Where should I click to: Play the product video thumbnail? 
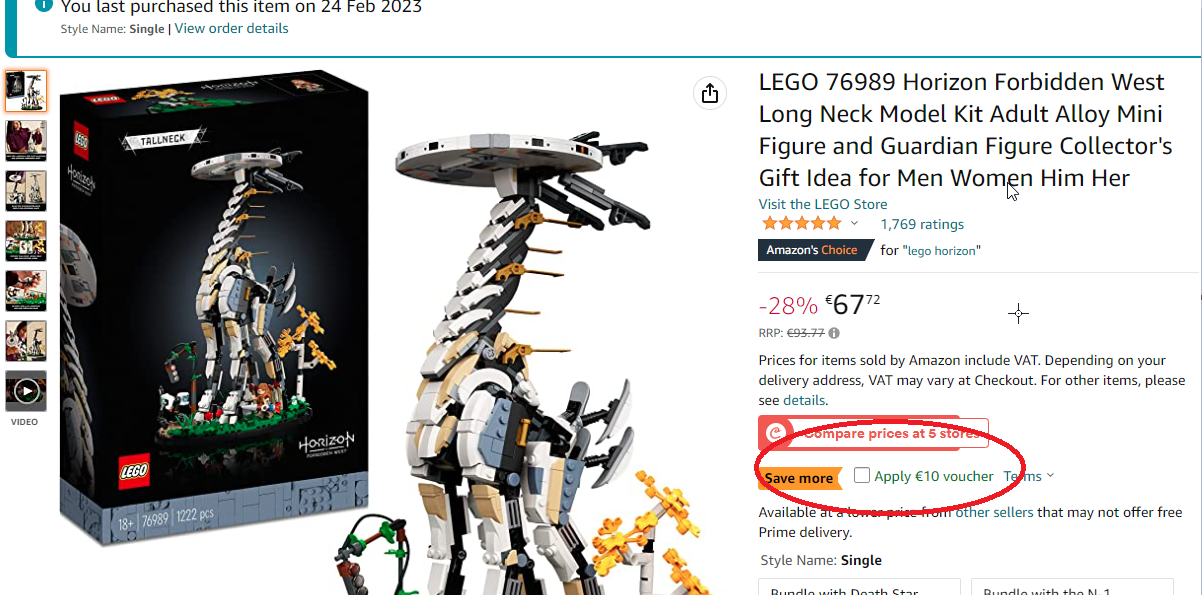tap(26, 391)
